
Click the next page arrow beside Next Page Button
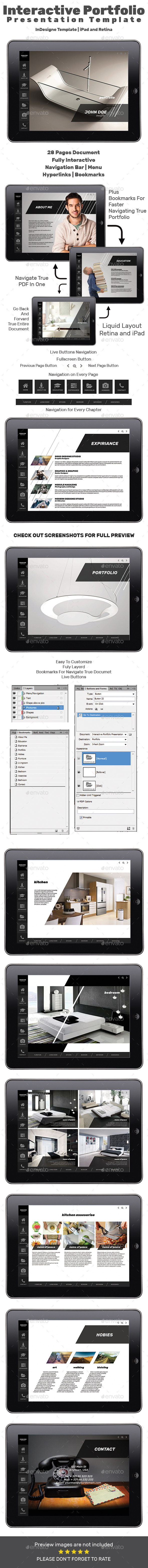point(82,366)
